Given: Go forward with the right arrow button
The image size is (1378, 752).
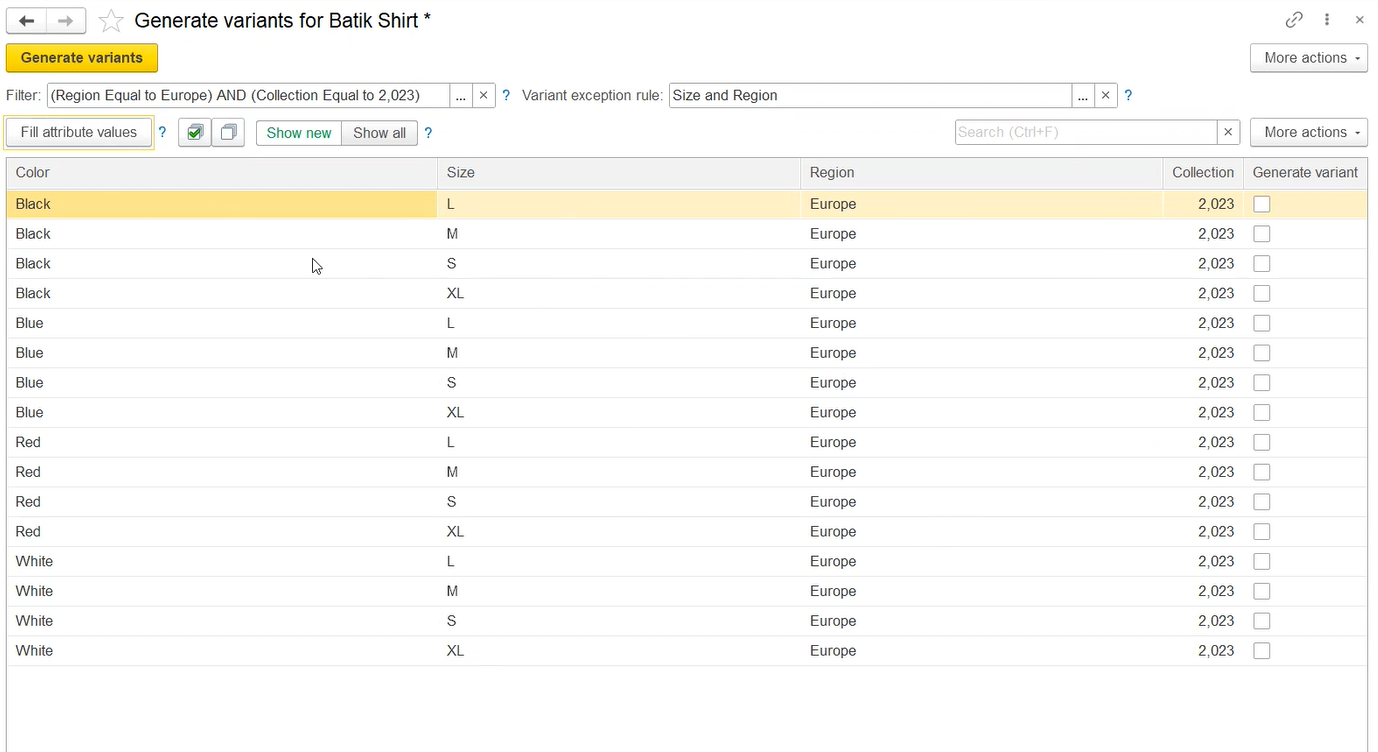Looking at the screenshot, I should [65, 21].
